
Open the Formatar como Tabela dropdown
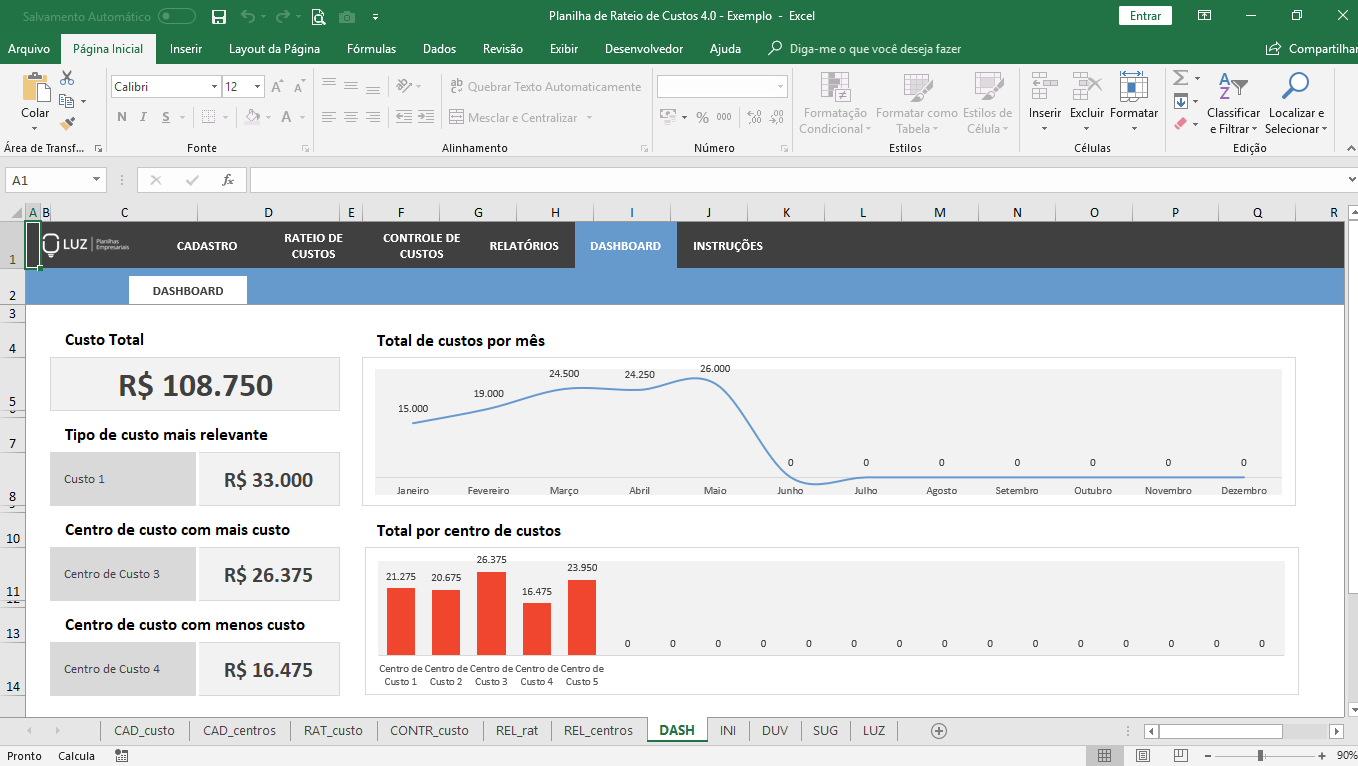(916, 105)
